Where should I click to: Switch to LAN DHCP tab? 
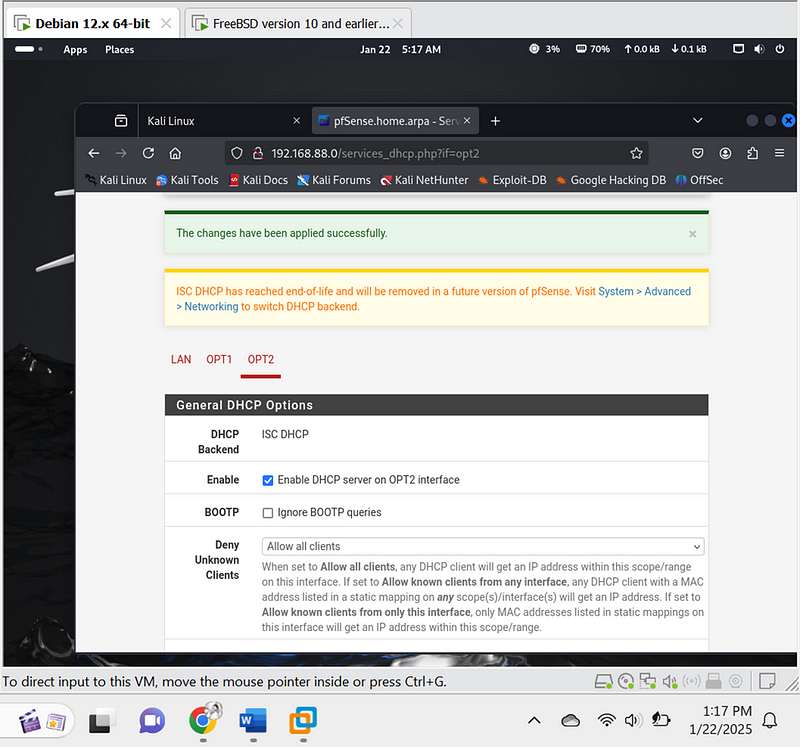point(181,359)
